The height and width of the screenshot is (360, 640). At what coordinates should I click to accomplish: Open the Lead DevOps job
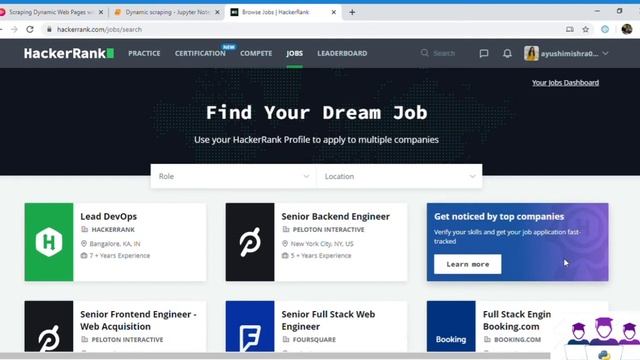click(x=109, y=216)
